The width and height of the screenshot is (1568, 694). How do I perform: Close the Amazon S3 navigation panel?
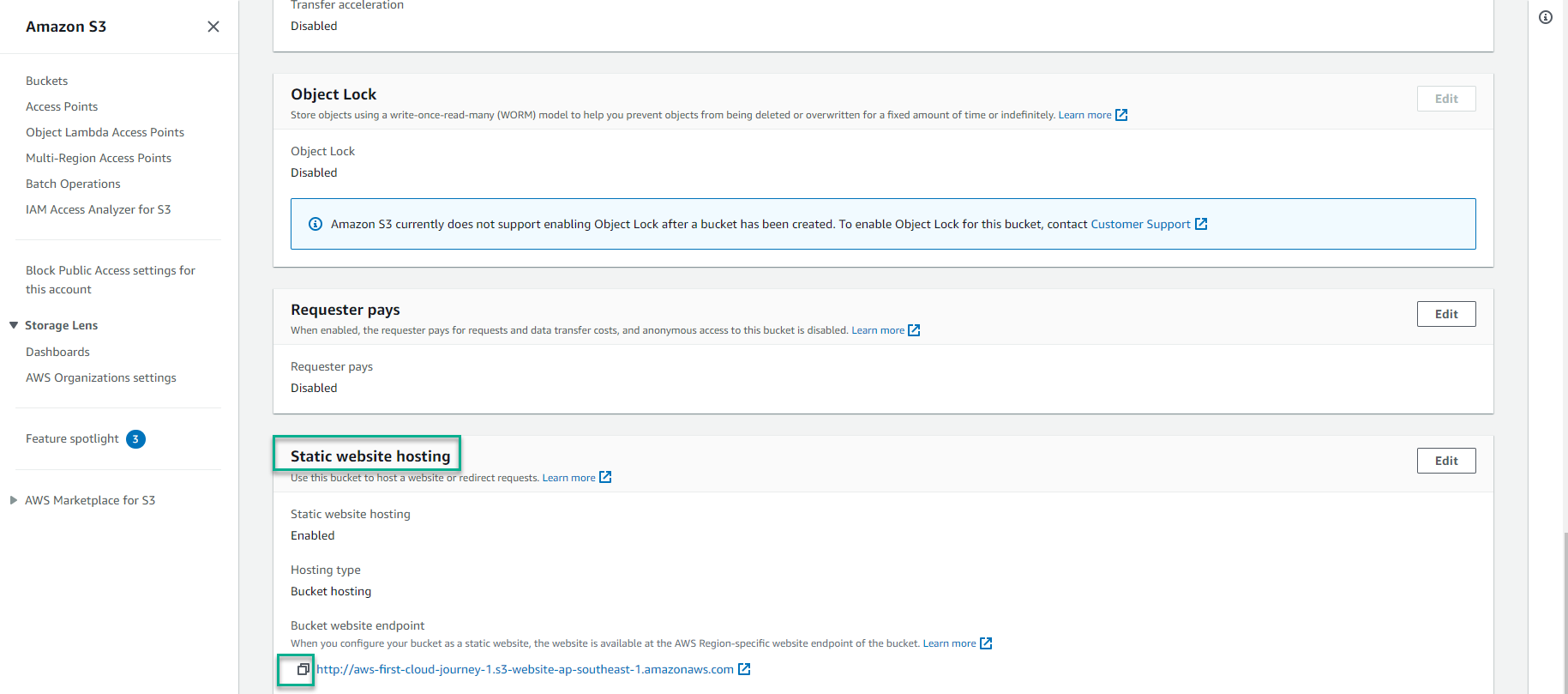click(213, 27)
